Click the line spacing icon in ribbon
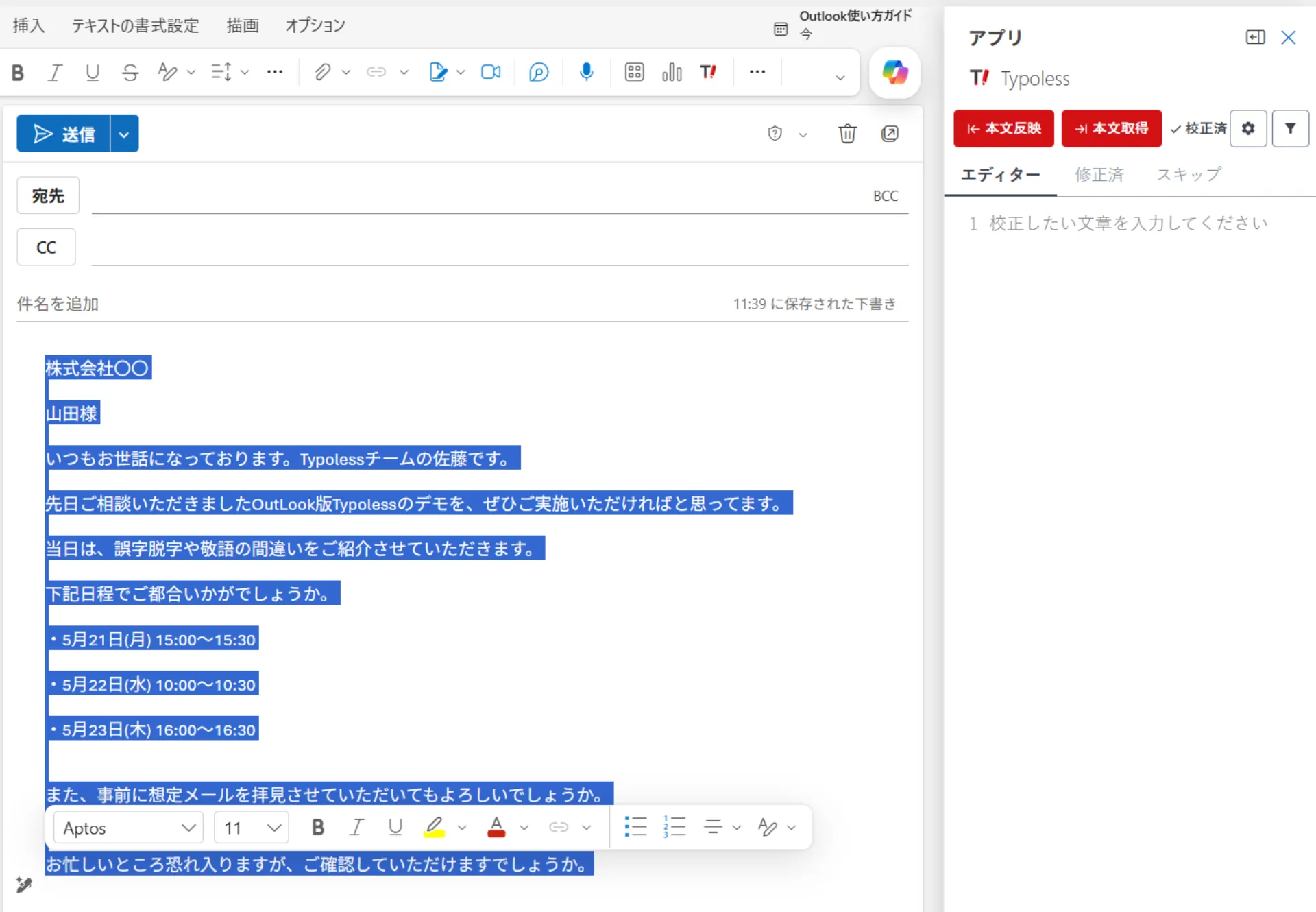Image resolution: width=1316 pixels, height=912 pixels. click(x=221, y=72)
